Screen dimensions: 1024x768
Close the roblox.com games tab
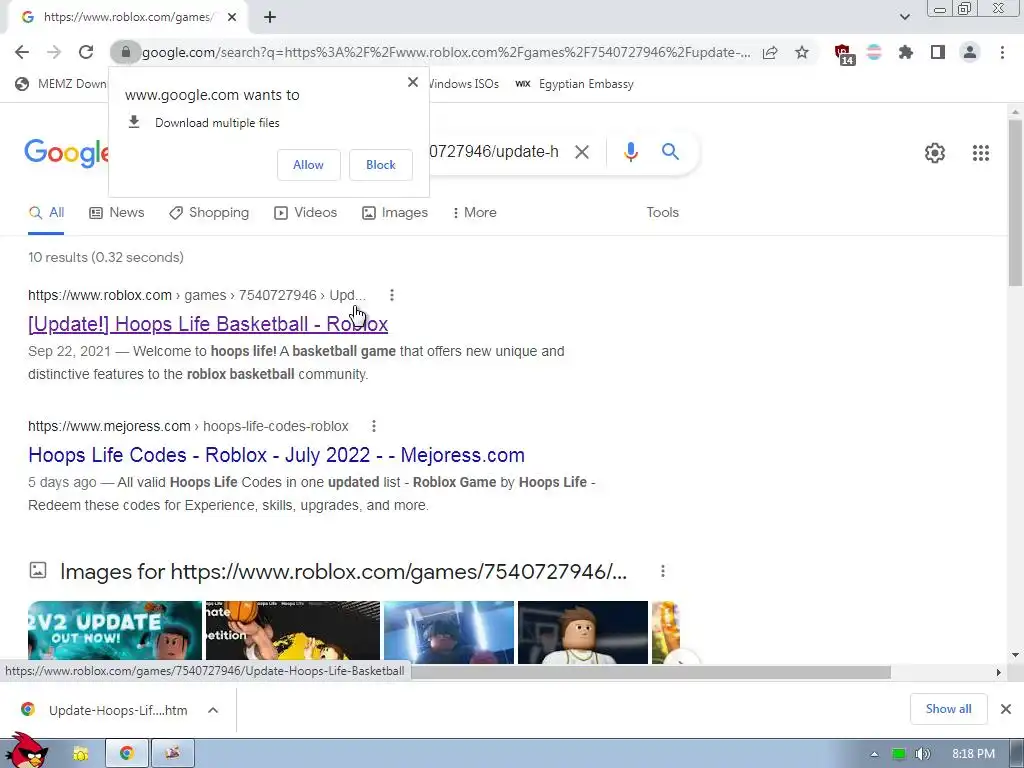click(232, 17)
